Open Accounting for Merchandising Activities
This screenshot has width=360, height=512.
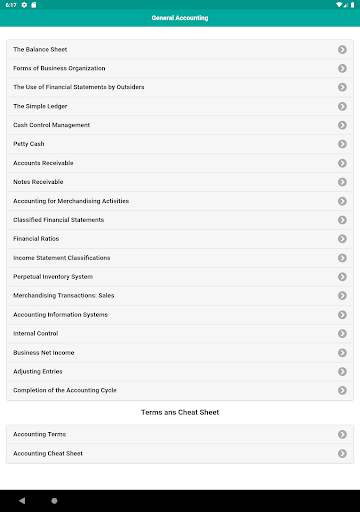180,201
